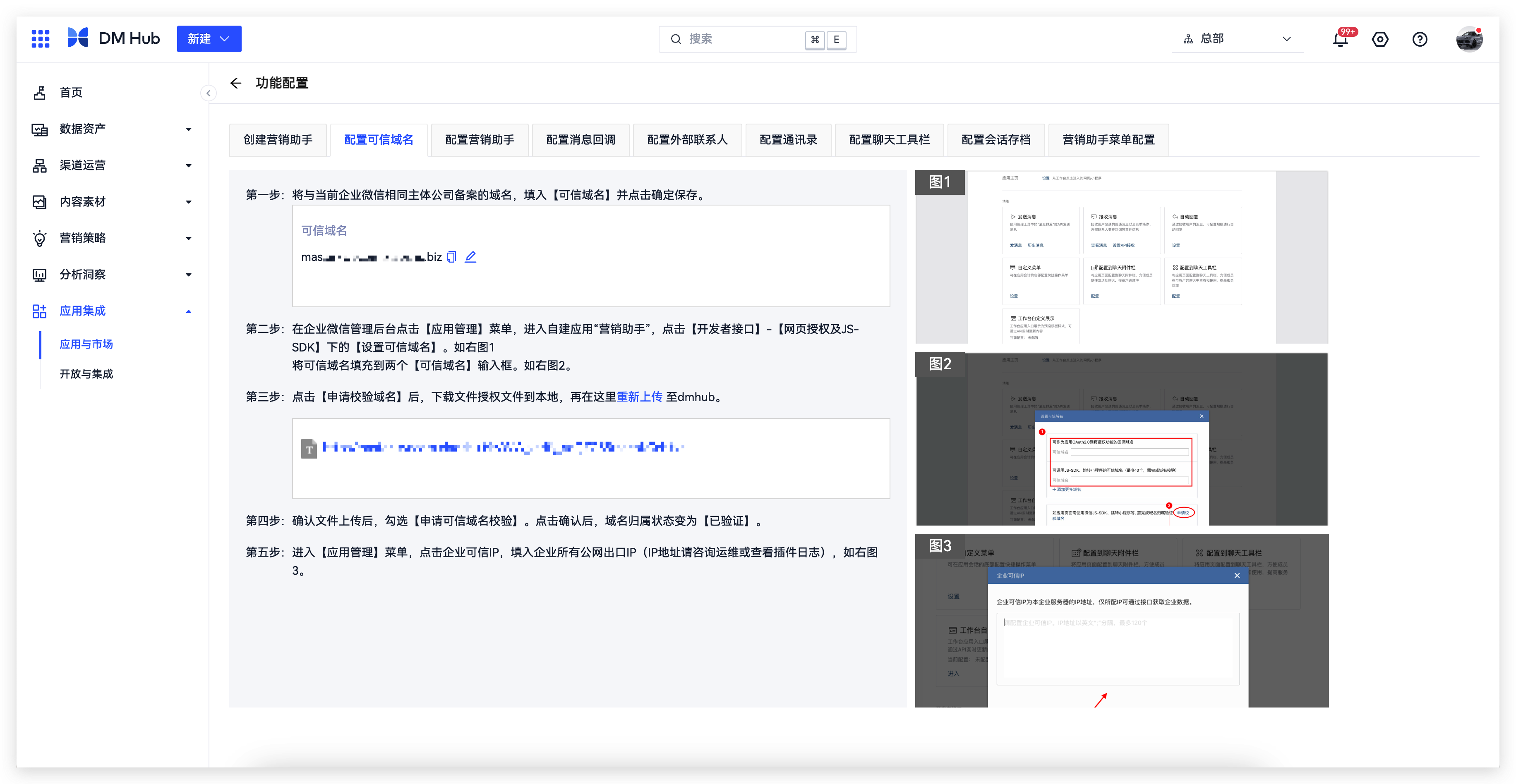Image resolution: width=1516 pixels, height=784 pixels.
Task: Click the 营销策略 lightbulb icon
Action: (x=39, y=238)
